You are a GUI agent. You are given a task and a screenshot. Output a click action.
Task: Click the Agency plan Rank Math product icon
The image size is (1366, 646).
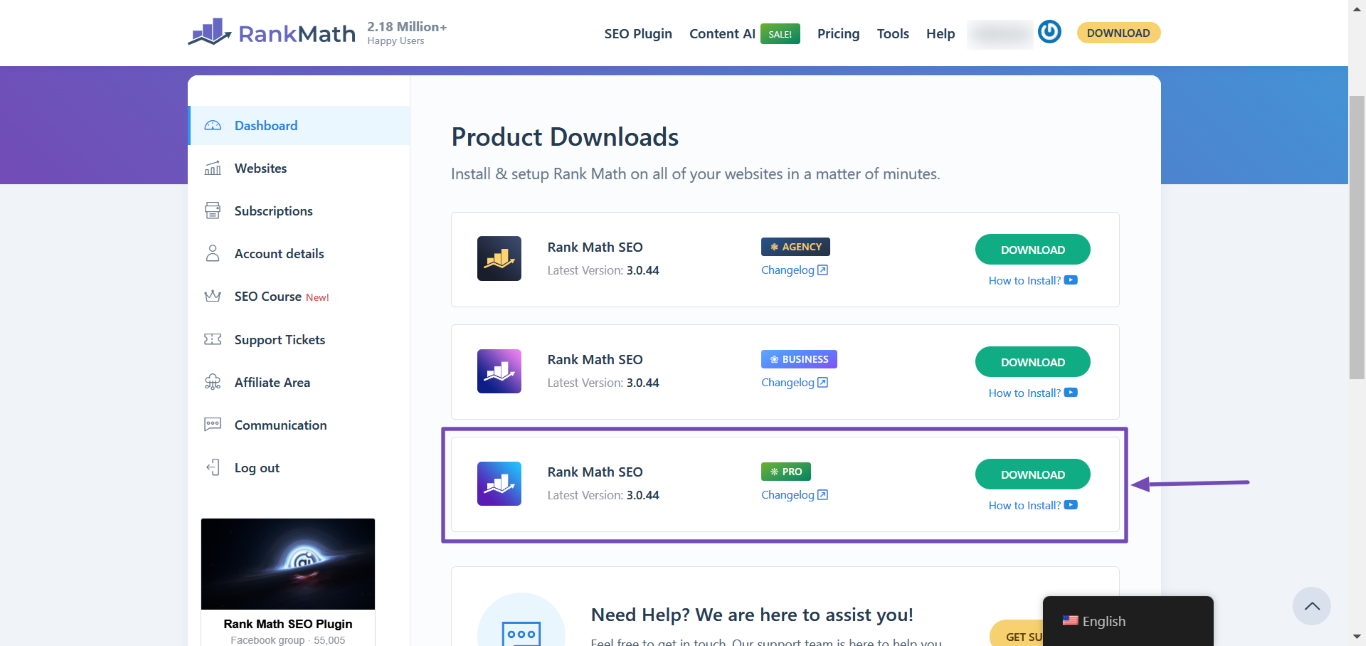click(x=499, y=259)
